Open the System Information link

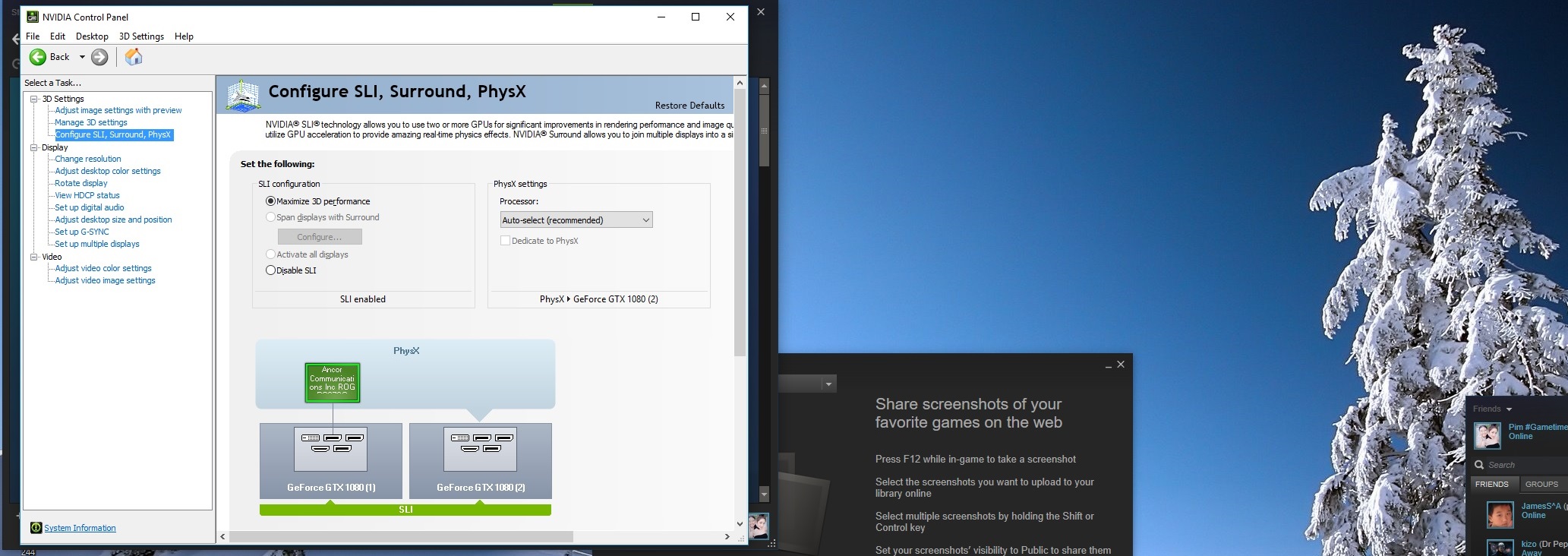(x=80, y=528)
